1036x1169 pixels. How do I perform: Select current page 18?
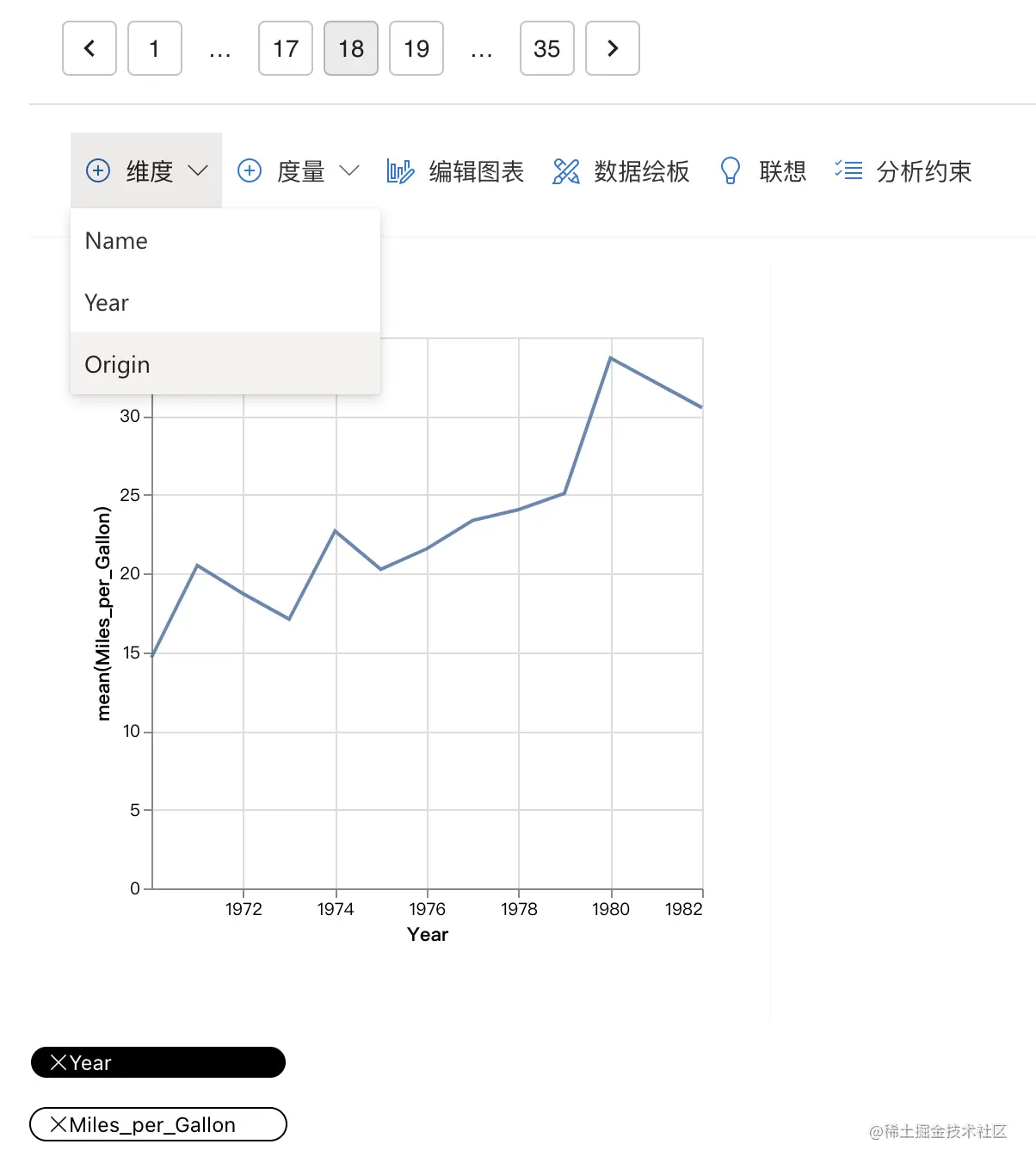click(351, 48)
